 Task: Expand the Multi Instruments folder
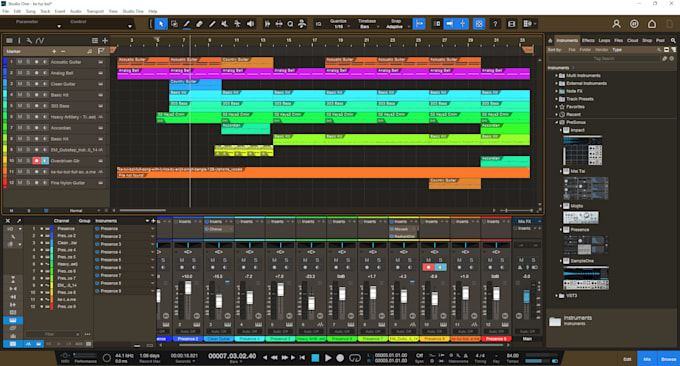point(556,75)
